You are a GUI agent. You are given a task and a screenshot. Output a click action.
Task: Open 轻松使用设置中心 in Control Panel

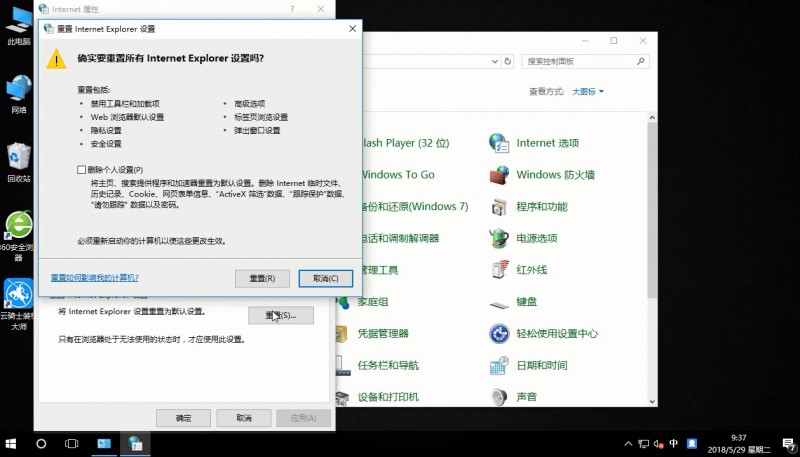coord(543,334)
